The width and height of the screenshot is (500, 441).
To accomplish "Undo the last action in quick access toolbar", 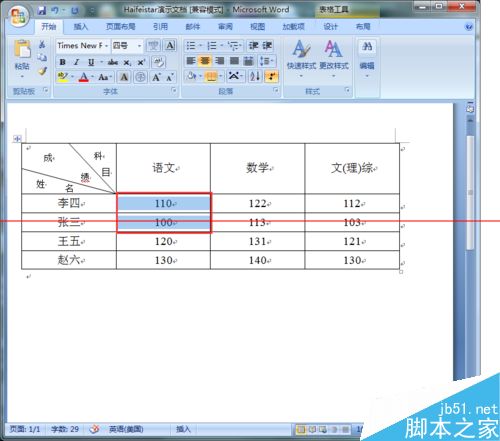I will tap(55, 10).
